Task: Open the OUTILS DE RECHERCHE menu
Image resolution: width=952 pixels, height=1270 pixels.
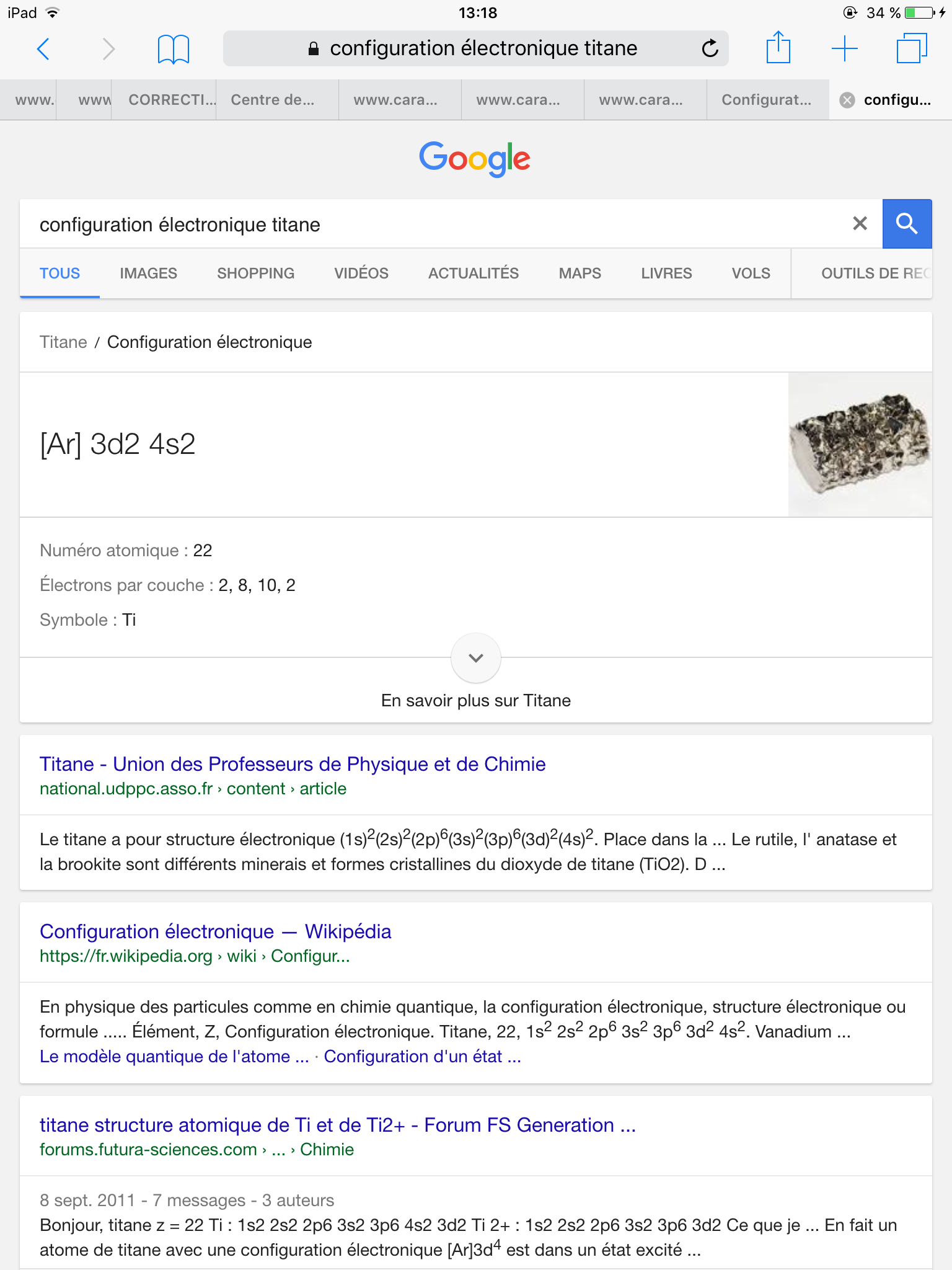Action: pos(874,273)
